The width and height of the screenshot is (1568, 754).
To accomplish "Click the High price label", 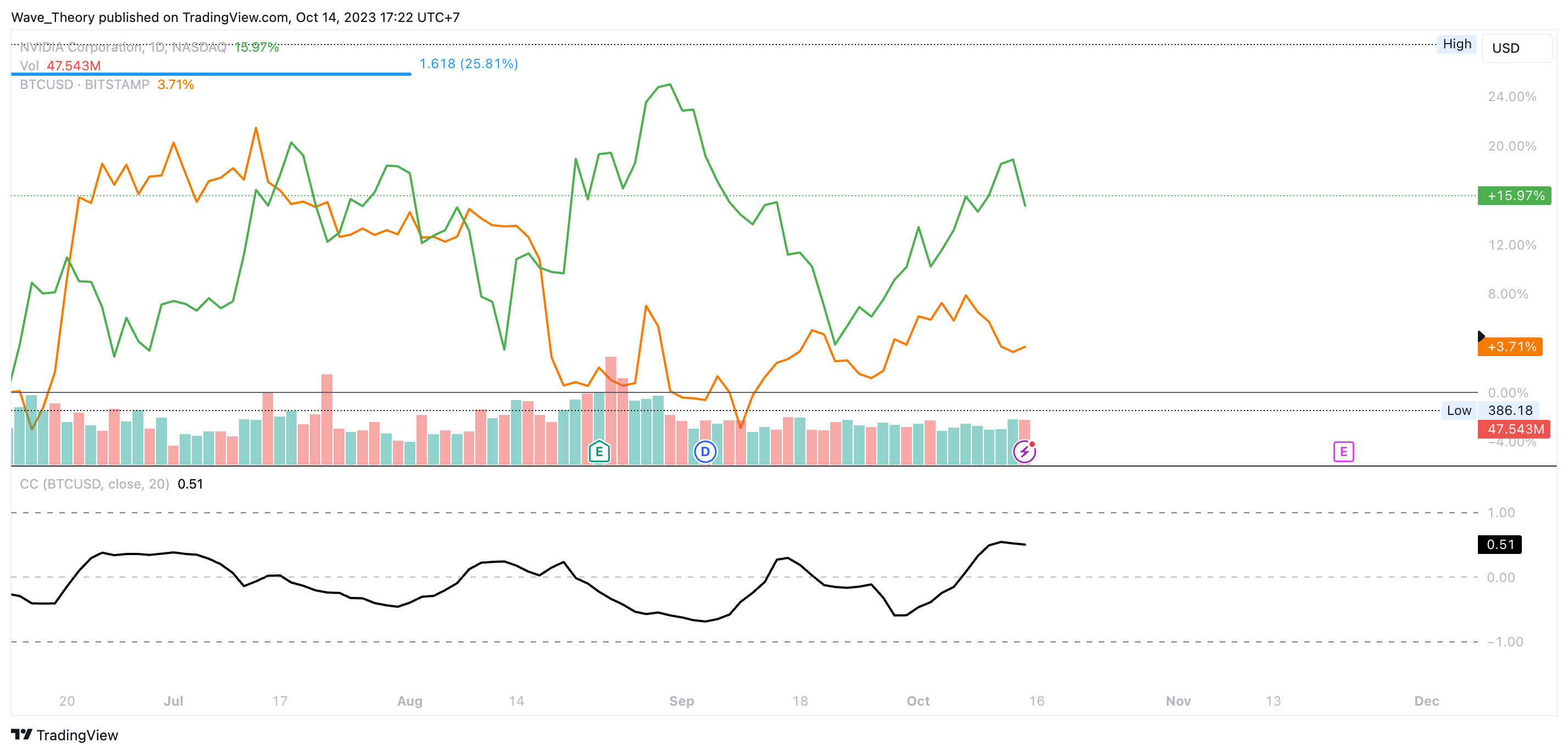I will point(1456,45).
